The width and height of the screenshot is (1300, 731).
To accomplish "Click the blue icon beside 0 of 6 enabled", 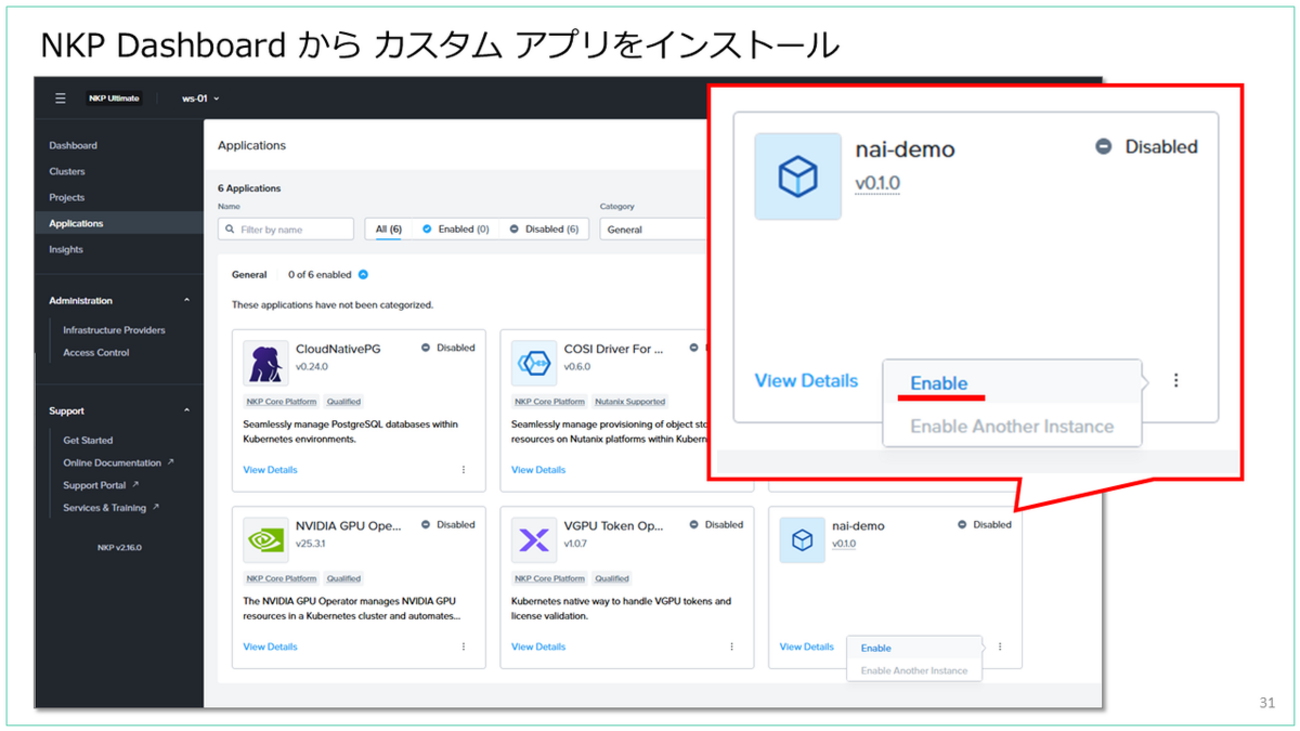I will point(364,274).
